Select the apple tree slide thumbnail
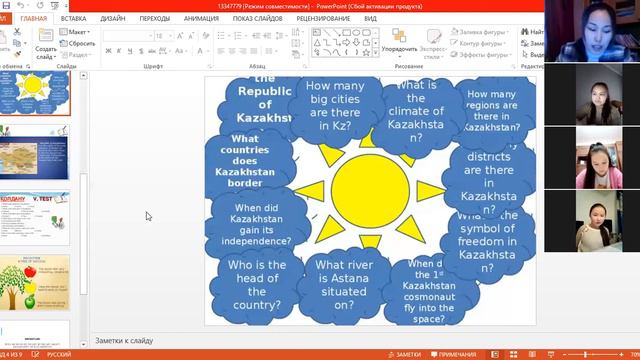 pos(34,283)
